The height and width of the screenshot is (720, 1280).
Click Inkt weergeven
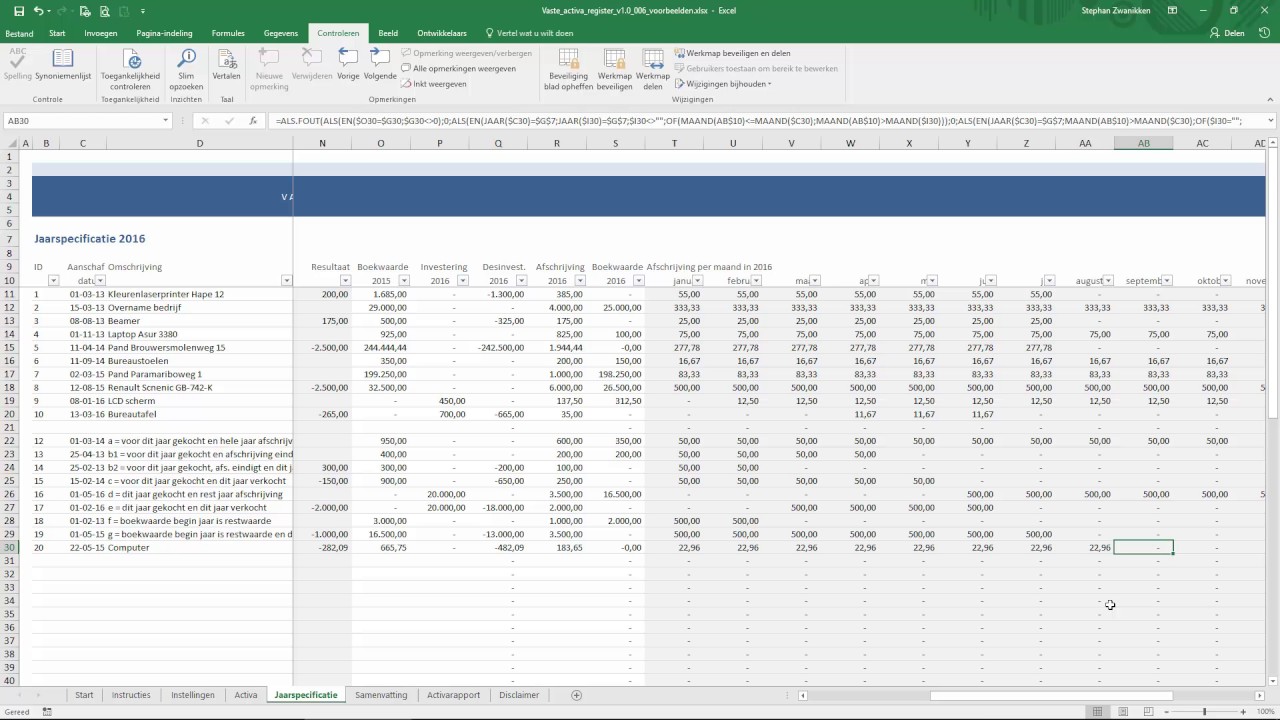click(434, 84)
